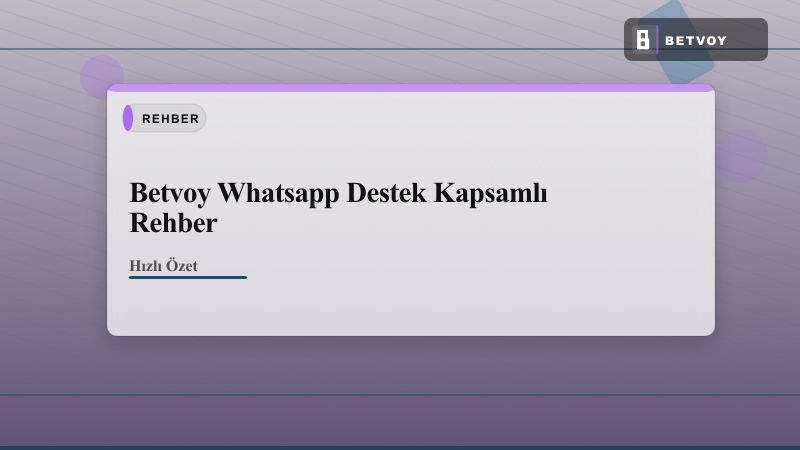Click the purple dot on the Rehber tag
Screen dimensions: 800x450
pyautogui.click(x=128, y=118)
